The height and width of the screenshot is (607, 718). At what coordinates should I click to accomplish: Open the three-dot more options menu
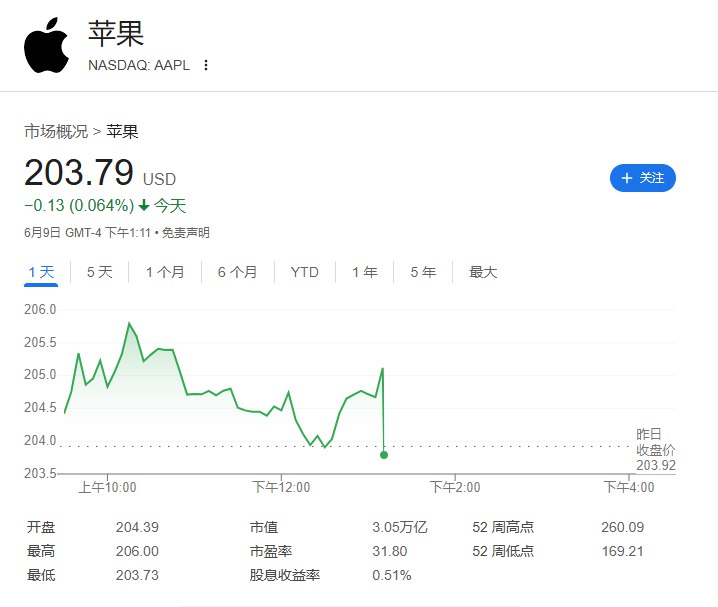206,65
